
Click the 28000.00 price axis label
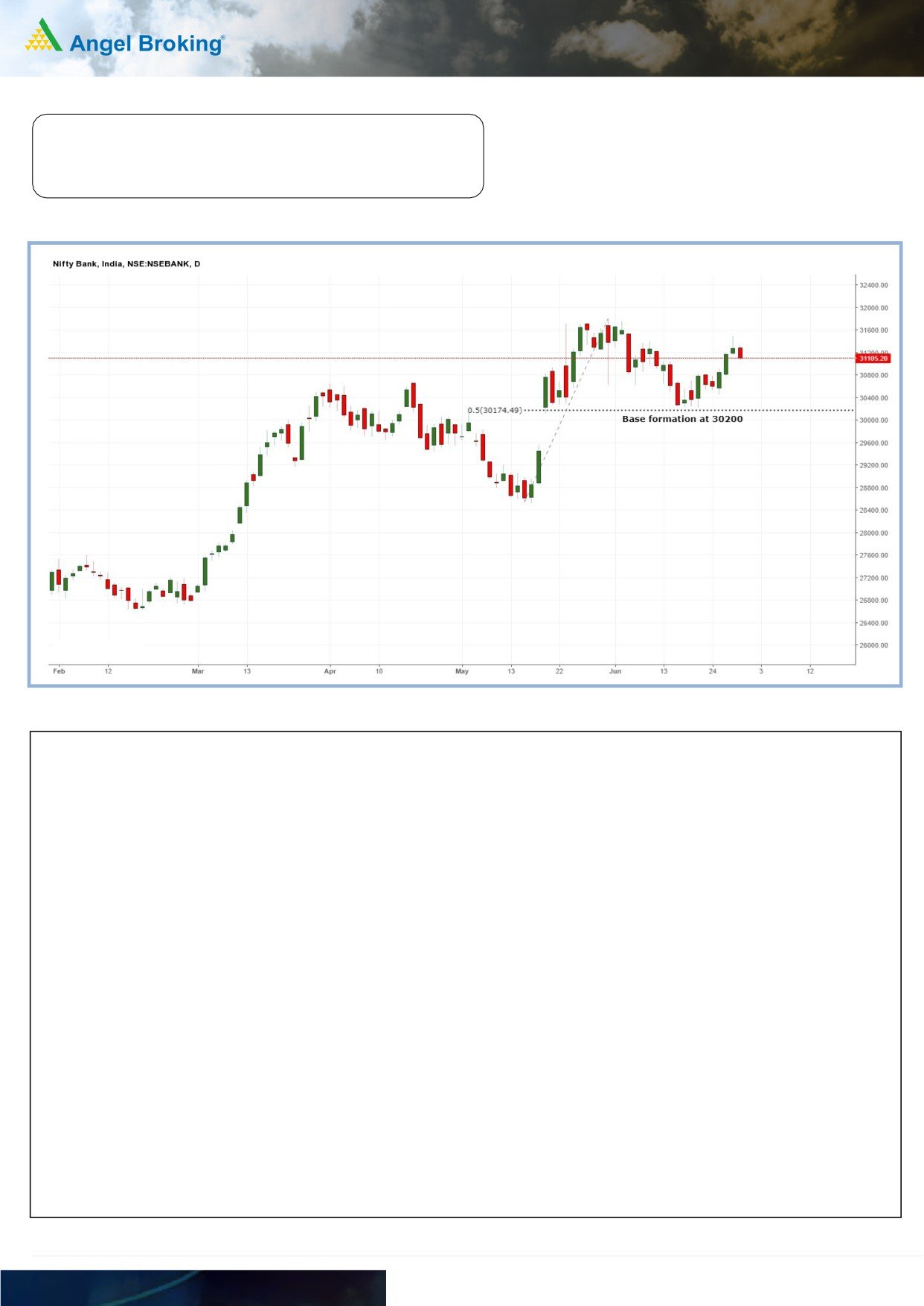[x=873, y=533]
